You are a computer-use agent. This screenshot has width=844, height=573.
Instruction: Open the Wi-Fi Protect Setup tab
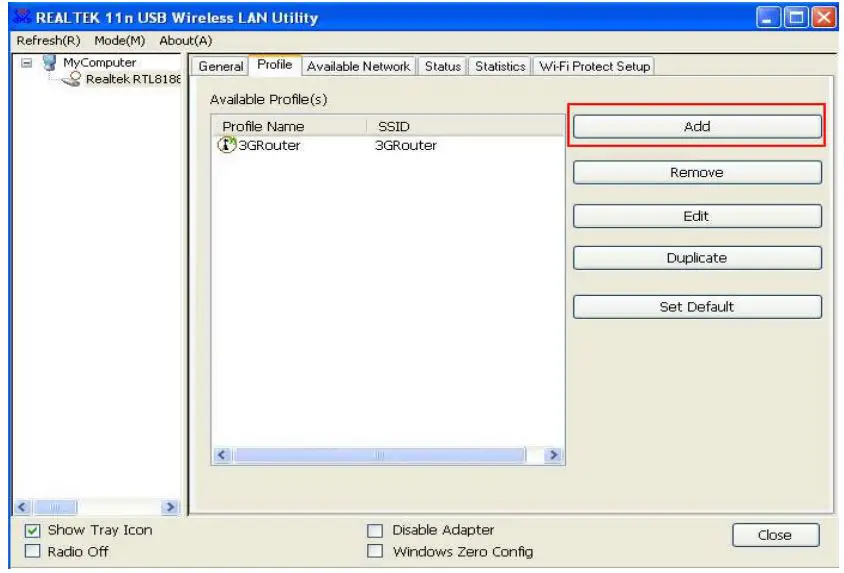click(594, 66)
